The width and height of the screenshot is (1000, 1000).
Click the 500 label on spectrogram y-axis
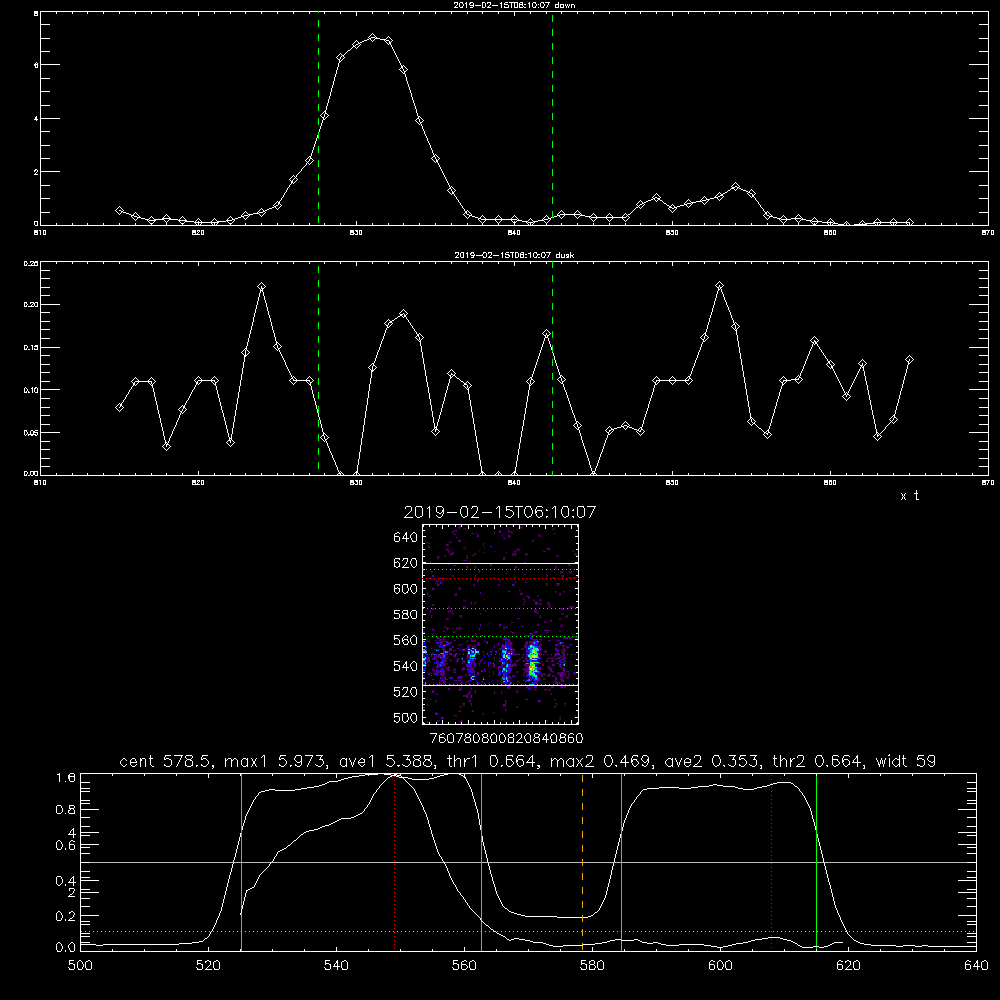coord(405,717)
